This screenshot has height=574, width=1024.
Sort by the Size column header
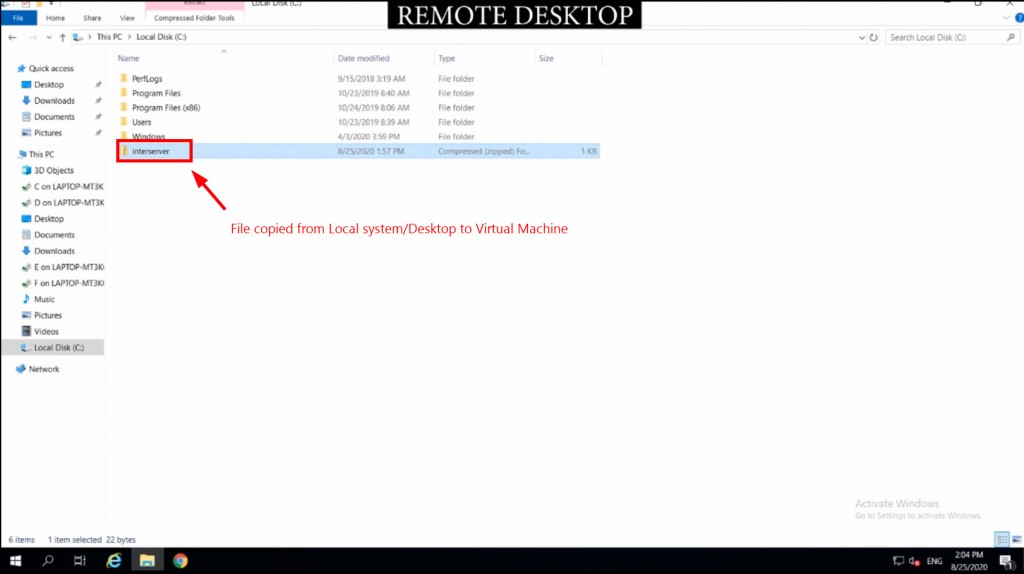546,59
